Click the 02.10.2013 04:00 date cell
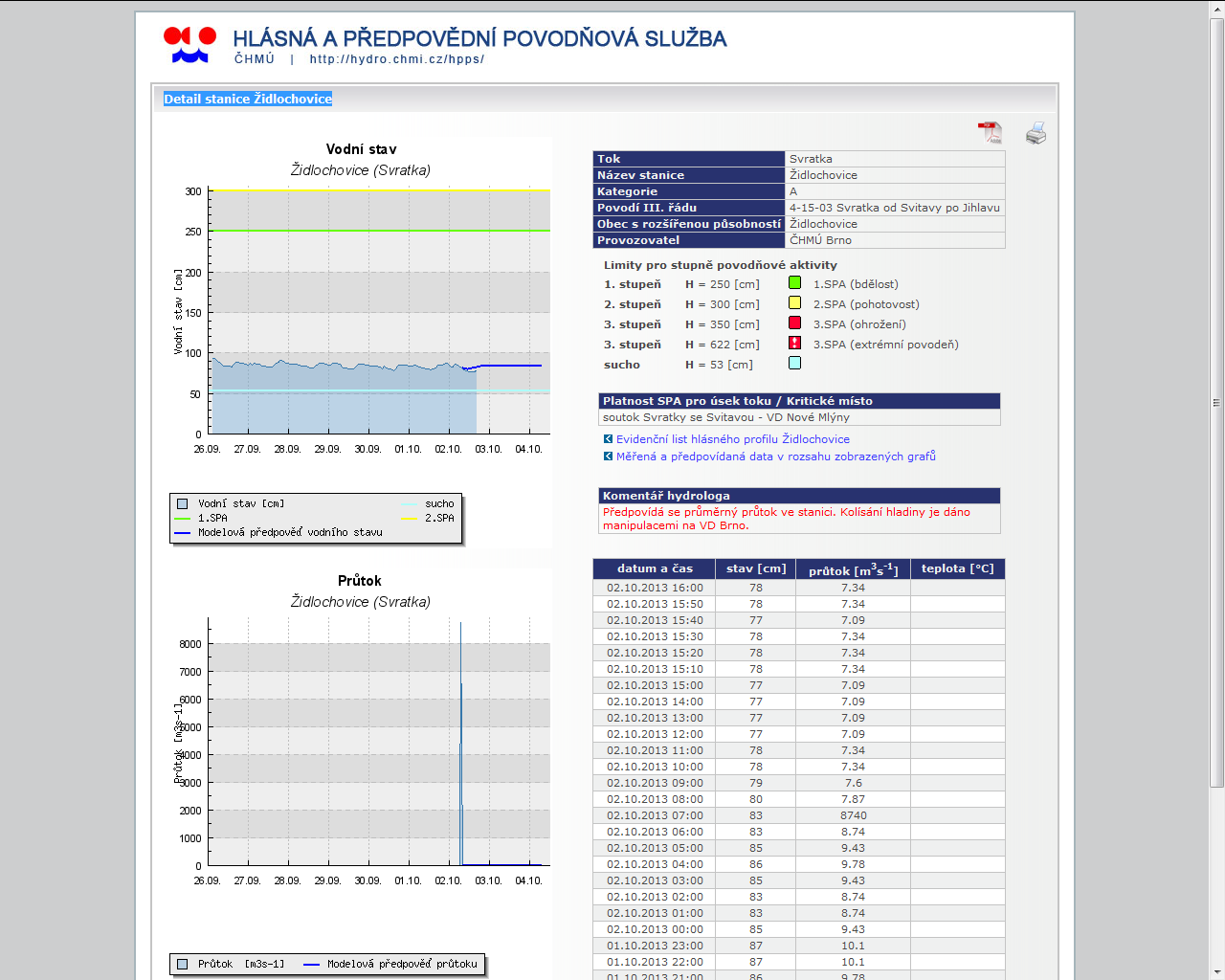 click(x=655, y=864)
